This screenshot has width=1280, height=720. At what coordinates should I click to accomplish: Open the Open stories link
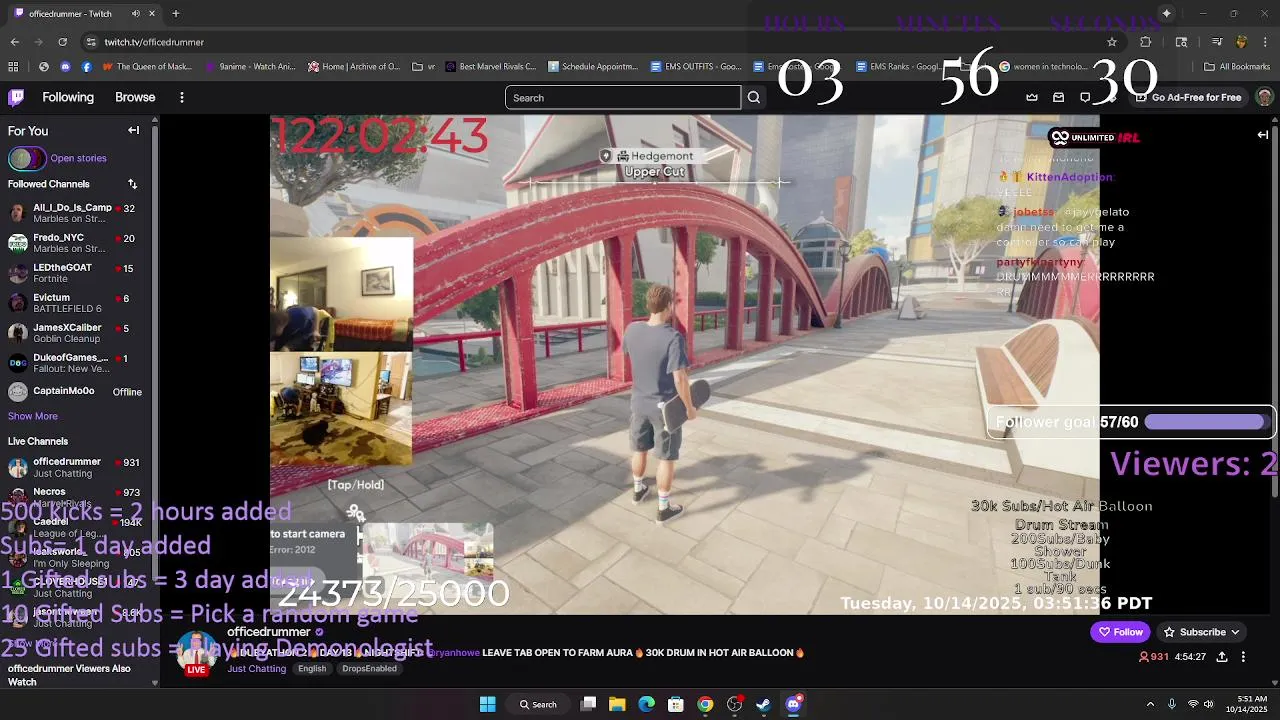coord(78,158)
